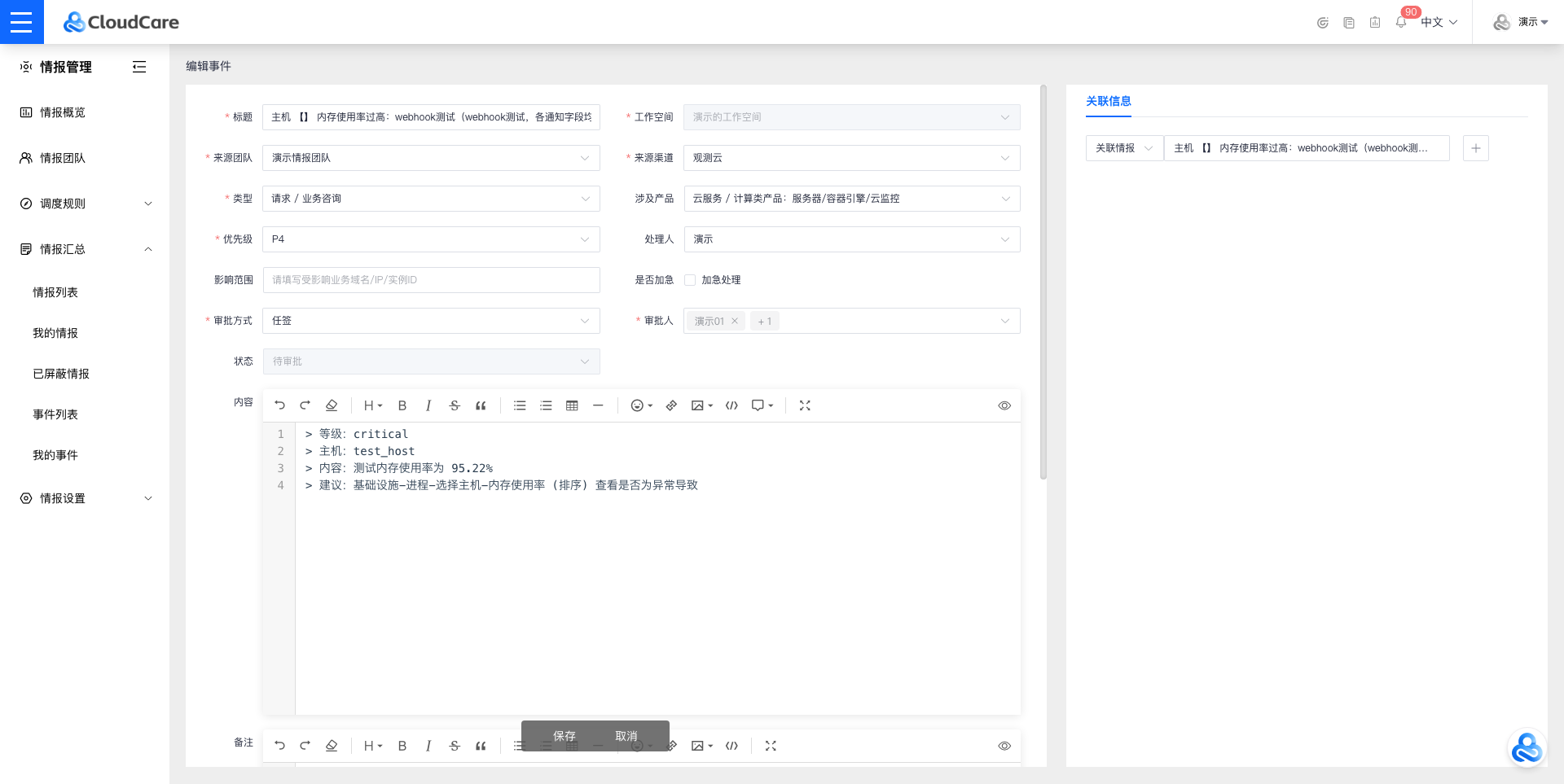Click the fullscreen icon in content editor
The width and height of the screenshot is (1564, 784).
pyautogui.click(x=805, y=405)
